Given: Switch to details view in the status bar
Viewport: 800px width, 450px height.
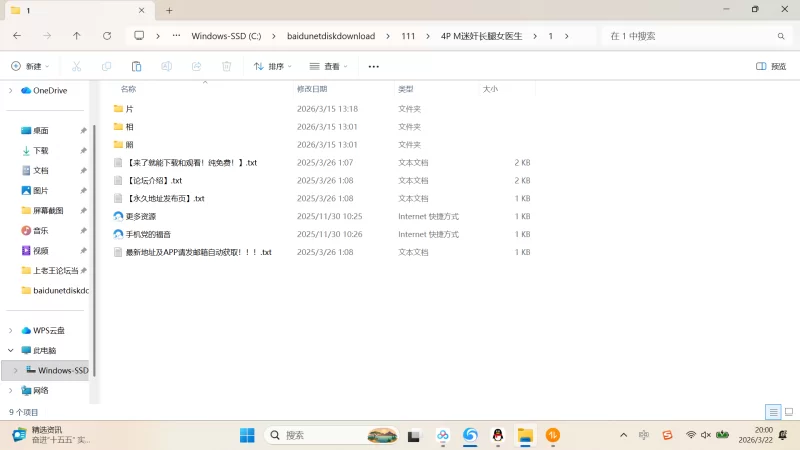Looking at the screenshot, I should [772, 412].
